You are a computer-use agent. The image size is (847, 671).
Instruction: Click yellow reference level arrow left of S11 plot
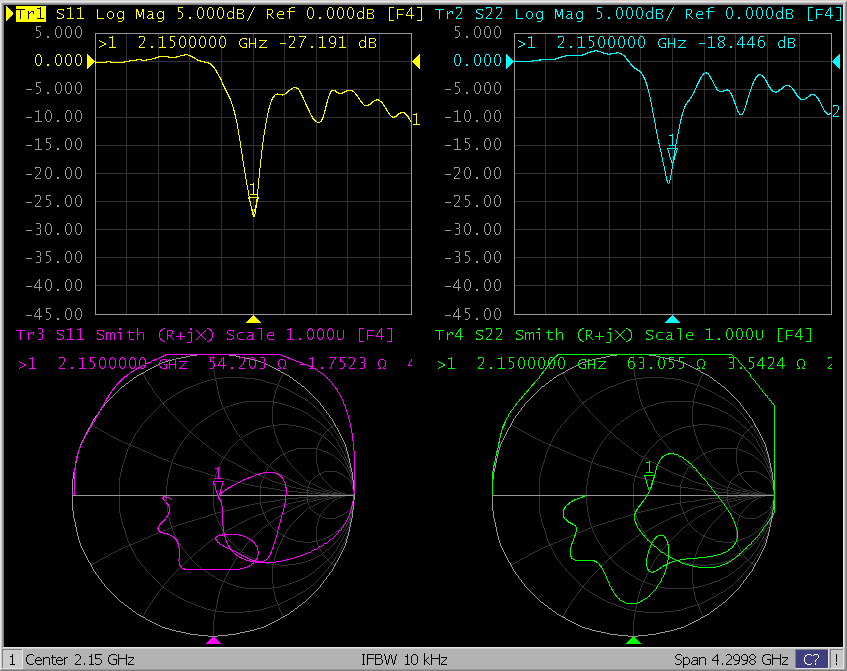(92, 62)
